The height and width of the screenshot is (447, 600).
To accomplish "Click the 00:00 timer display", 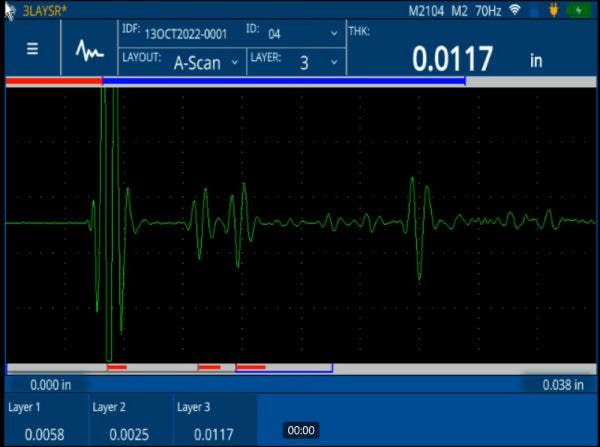I will [x=301, y=430].
